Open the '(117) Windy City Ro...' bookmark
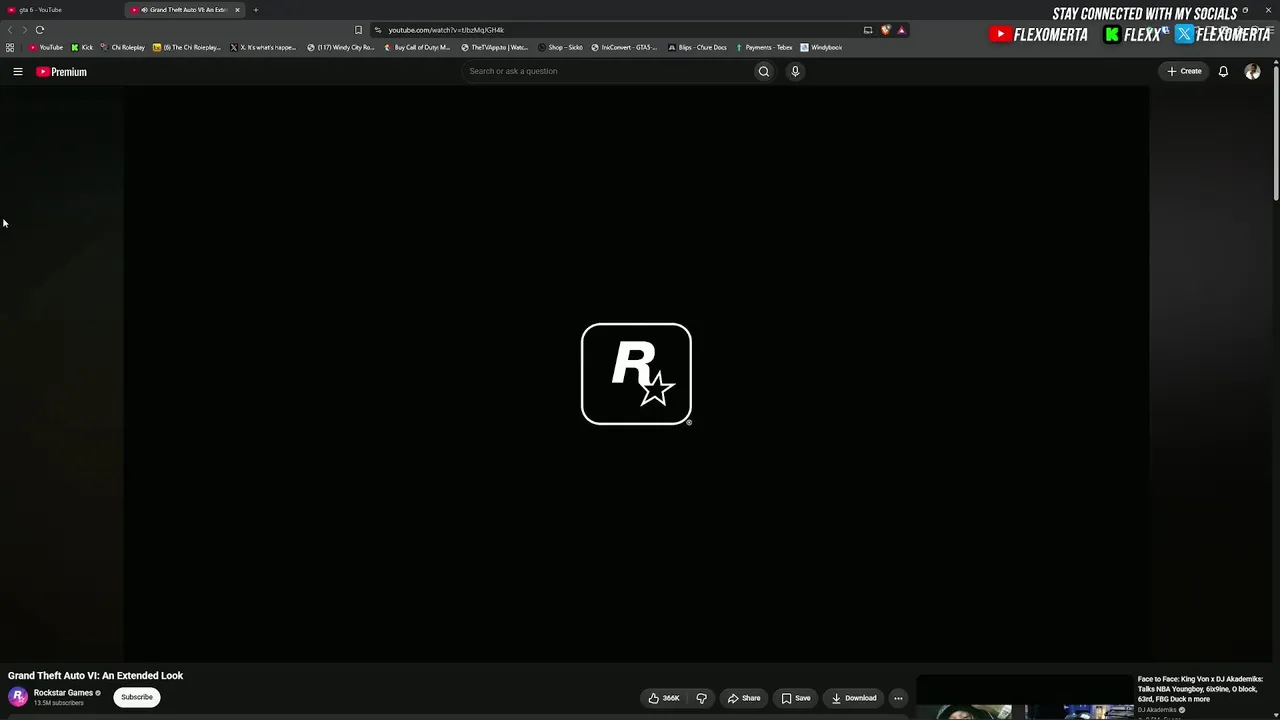1280x720 pixels. tap(341, 48)
